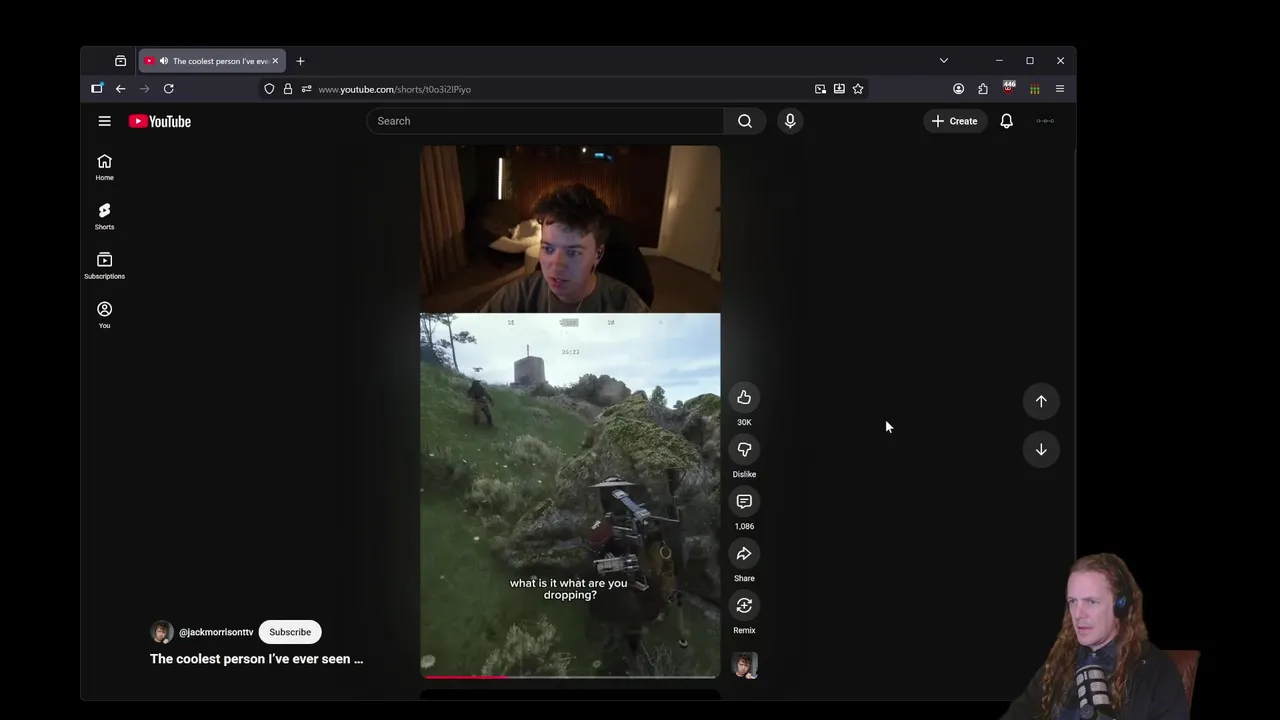Image resolution: width=1280 pixels, height=720 pixels.
Task: Open the extensions puzzle icon
Action: click(x=983, y=89)
